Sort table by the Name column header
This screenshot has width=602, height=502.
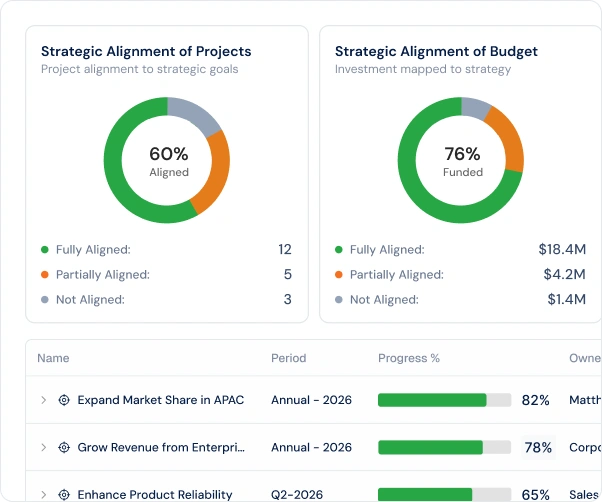coord(53,358)
